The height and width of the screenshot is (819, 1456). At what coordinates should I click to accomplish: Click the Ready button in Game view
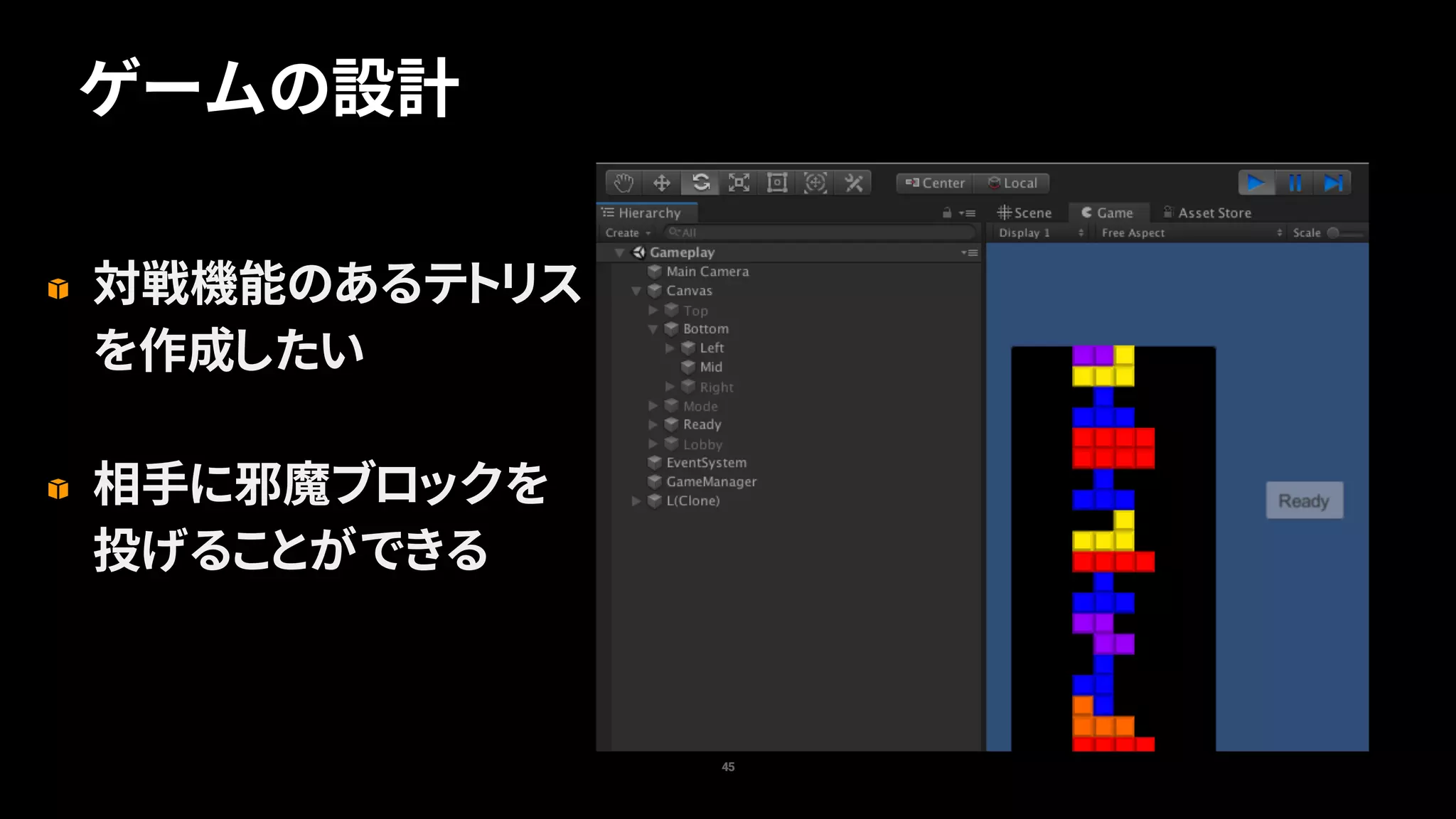pyautogui.click(x=1305, y=500)
